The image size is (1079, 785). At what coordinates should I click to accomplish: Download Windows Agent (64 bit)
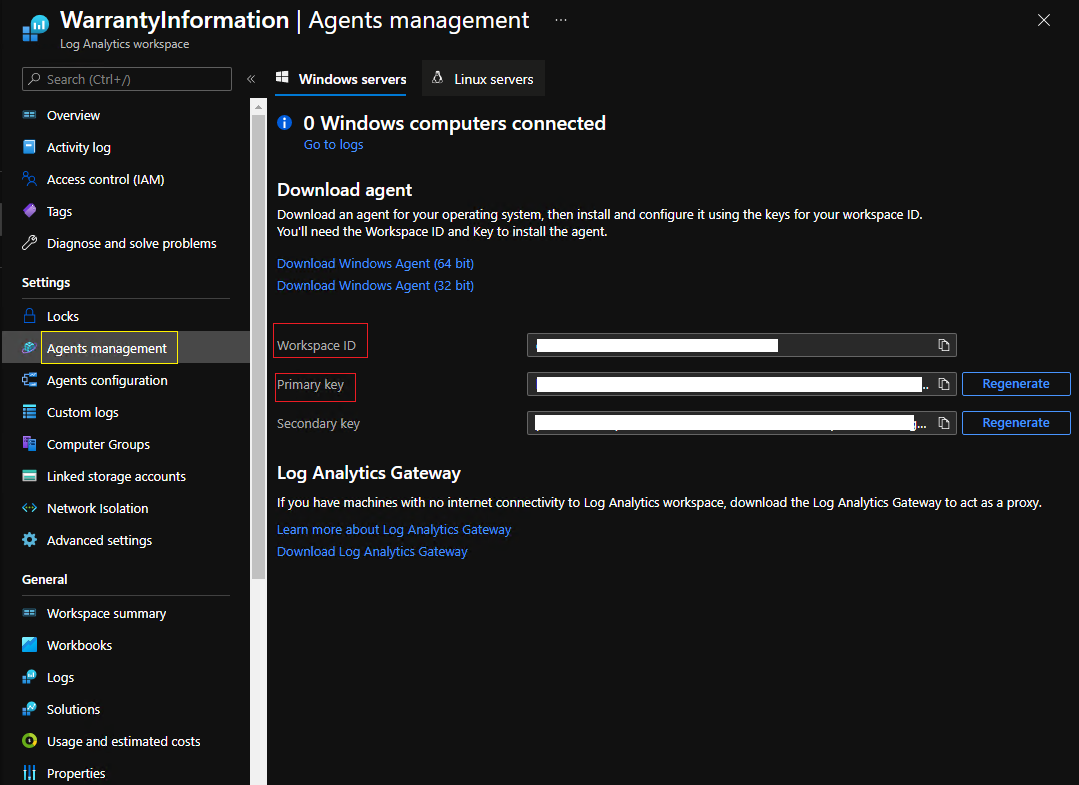375,264
